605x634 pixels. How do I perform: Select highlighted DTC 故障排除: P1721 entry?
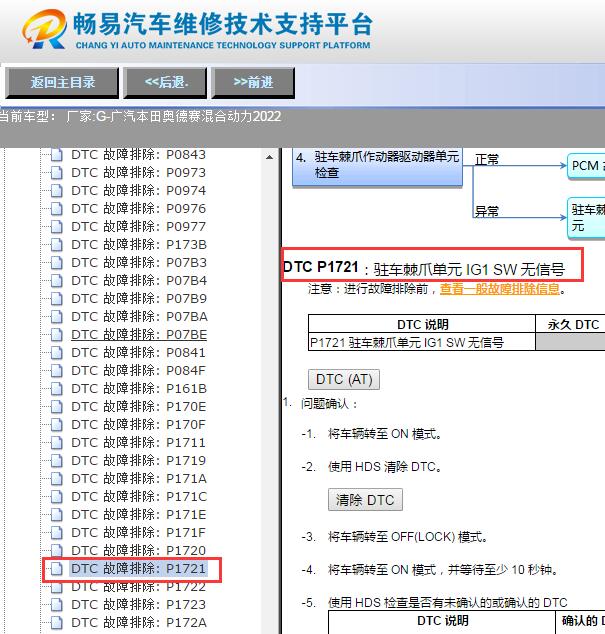point(138,568)
